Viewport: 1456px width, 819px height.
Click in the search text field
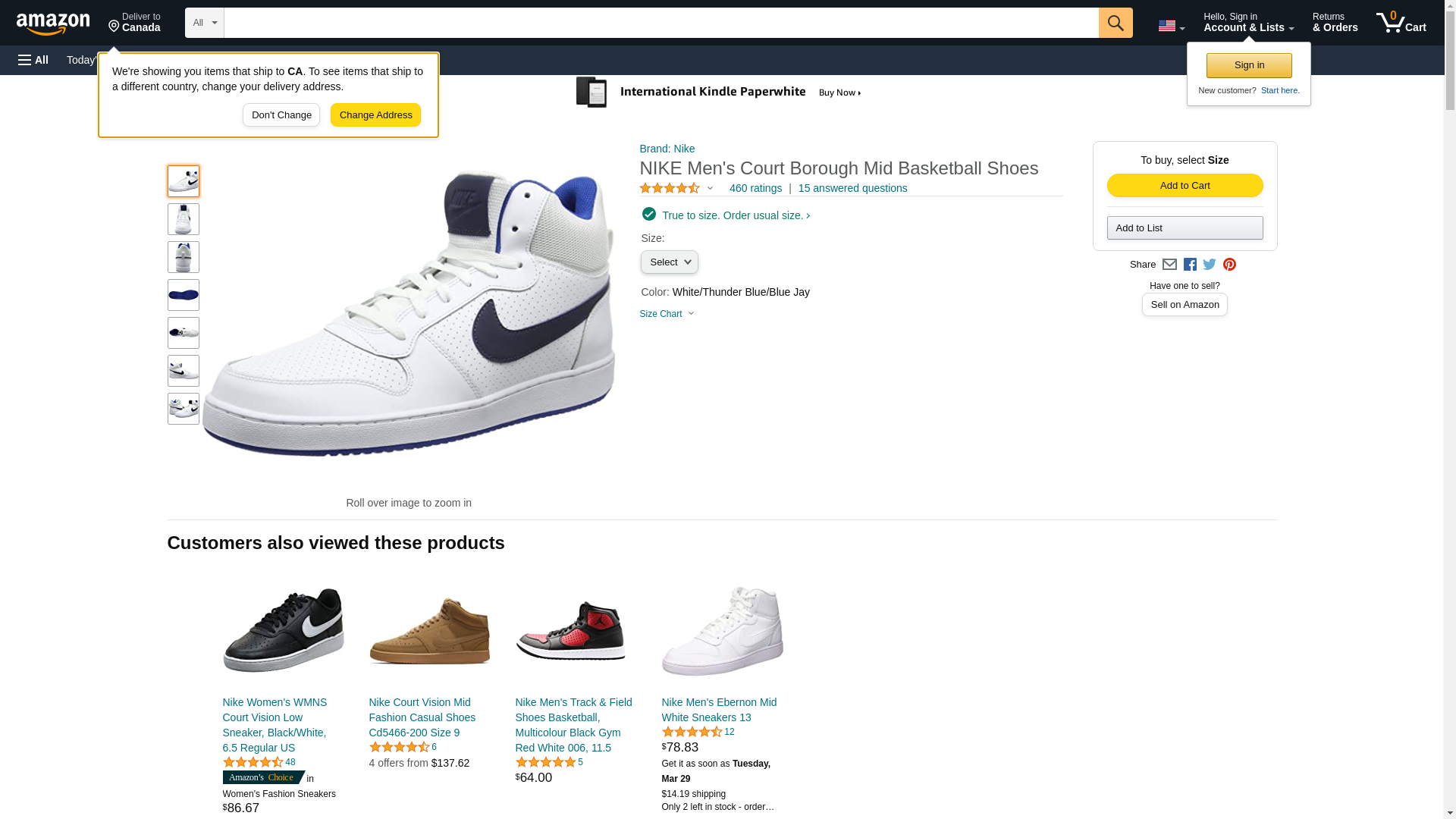[660, 23]
